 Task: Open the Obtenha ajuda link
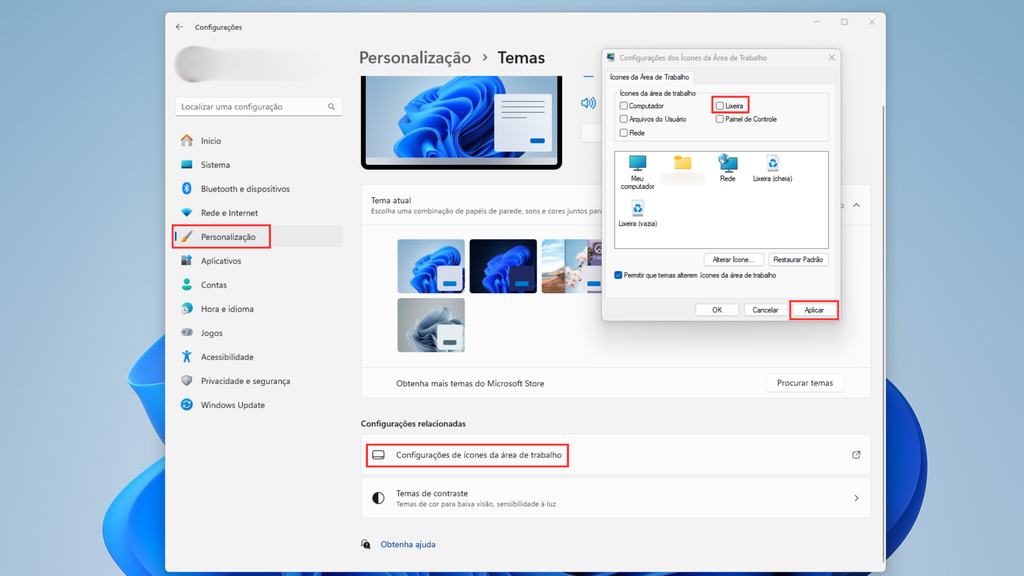pyautogui.click(x=408, y=544)
